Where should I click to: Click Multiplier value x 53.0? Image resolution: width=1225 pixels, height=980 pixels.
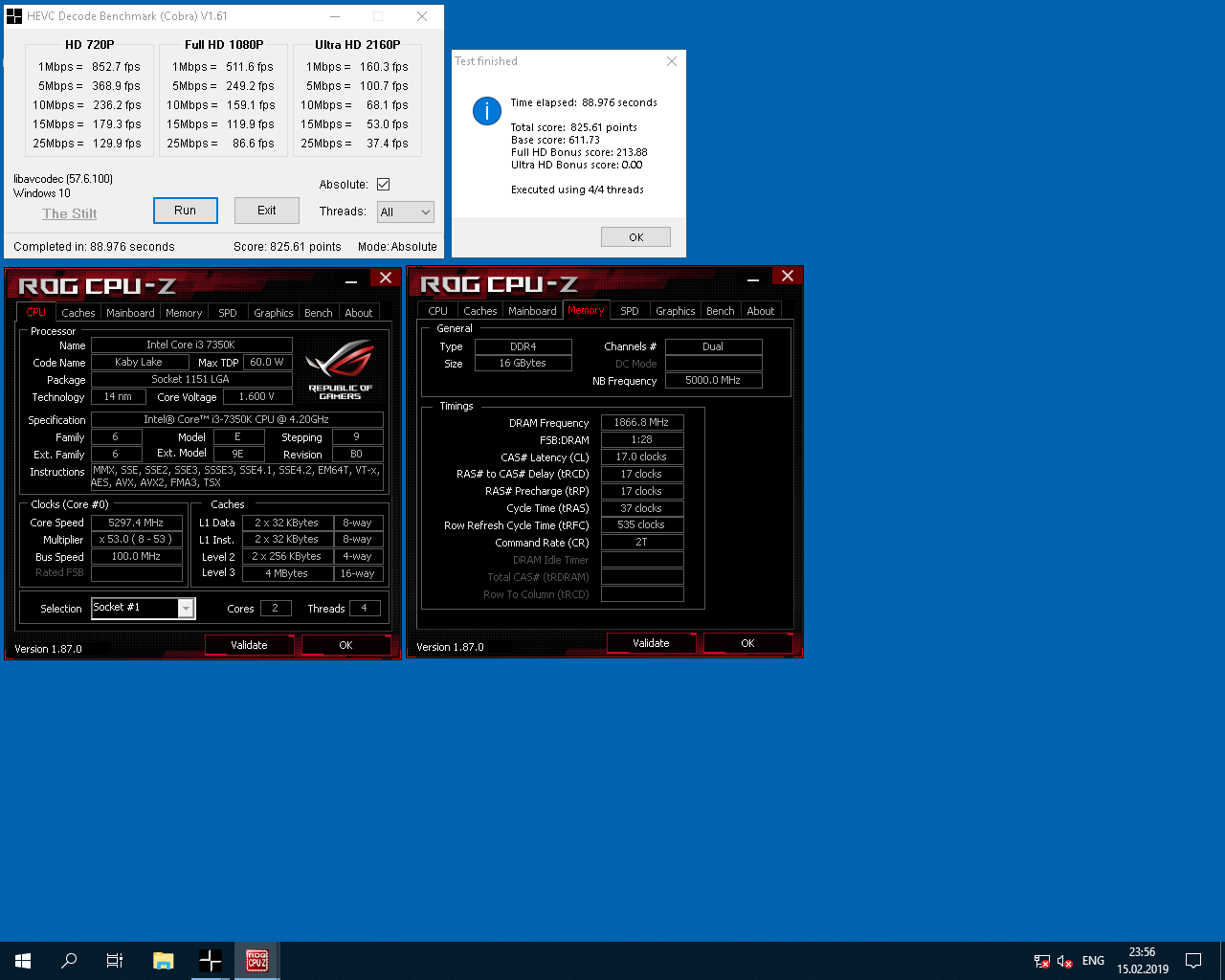(x=136, y=539)
